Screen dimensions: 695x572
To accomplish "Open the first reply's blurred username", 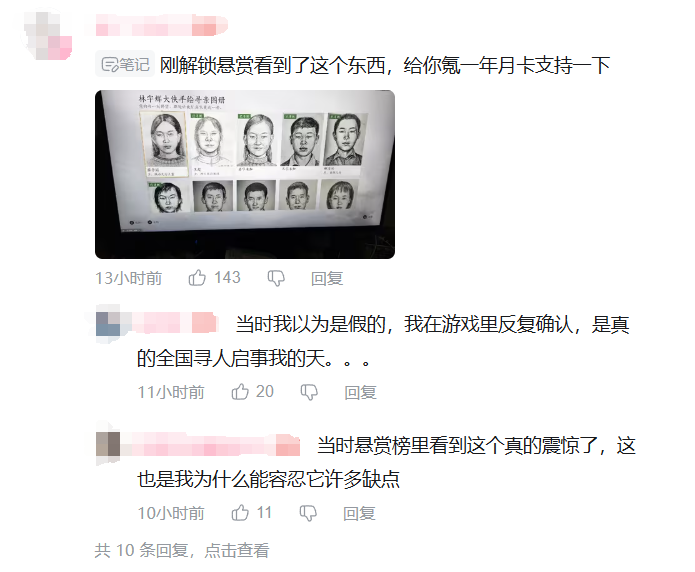I will (174, 322).
